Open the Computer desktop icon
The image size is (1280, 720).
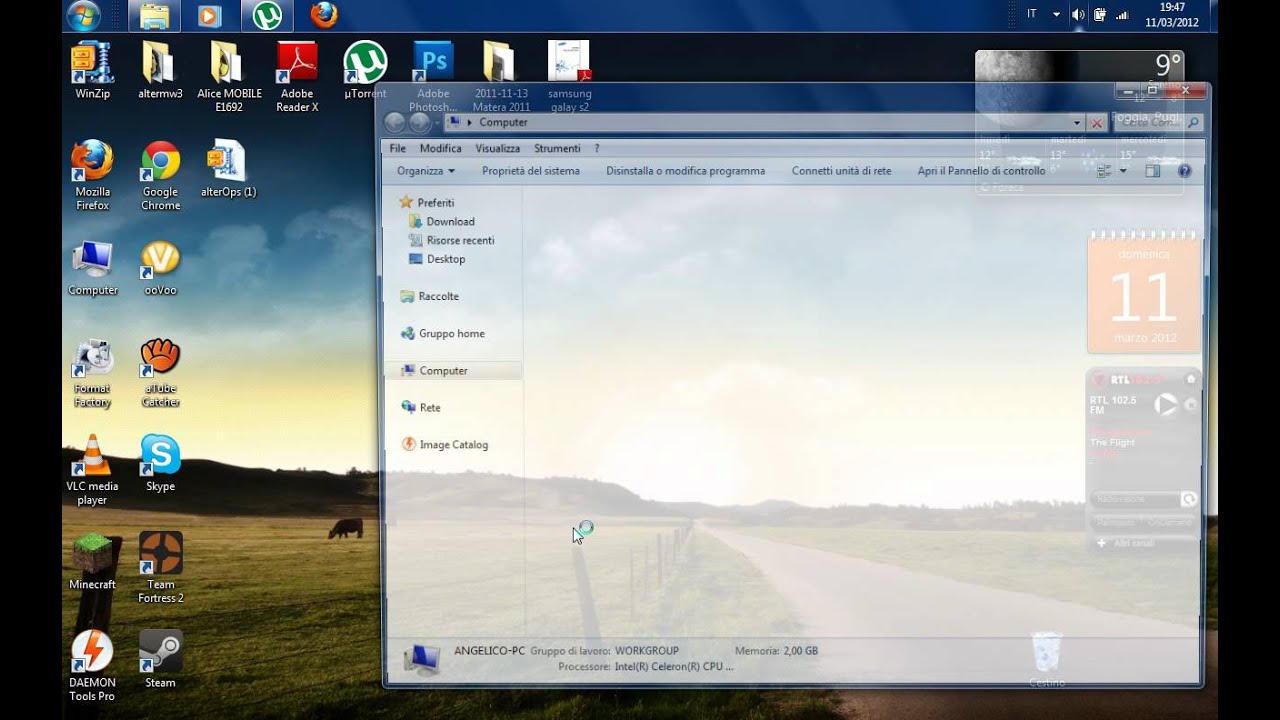tap(92, 267)
